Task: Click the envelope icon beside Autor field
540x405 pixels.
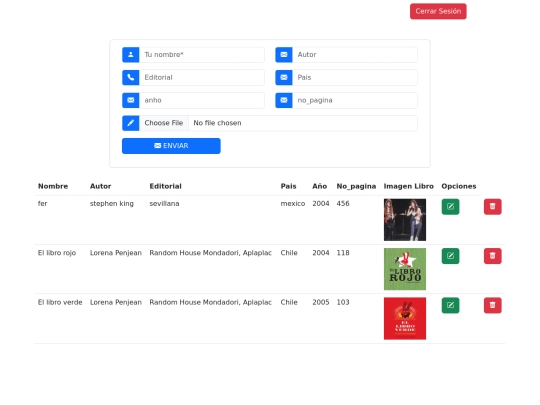Action: [284, 55]
